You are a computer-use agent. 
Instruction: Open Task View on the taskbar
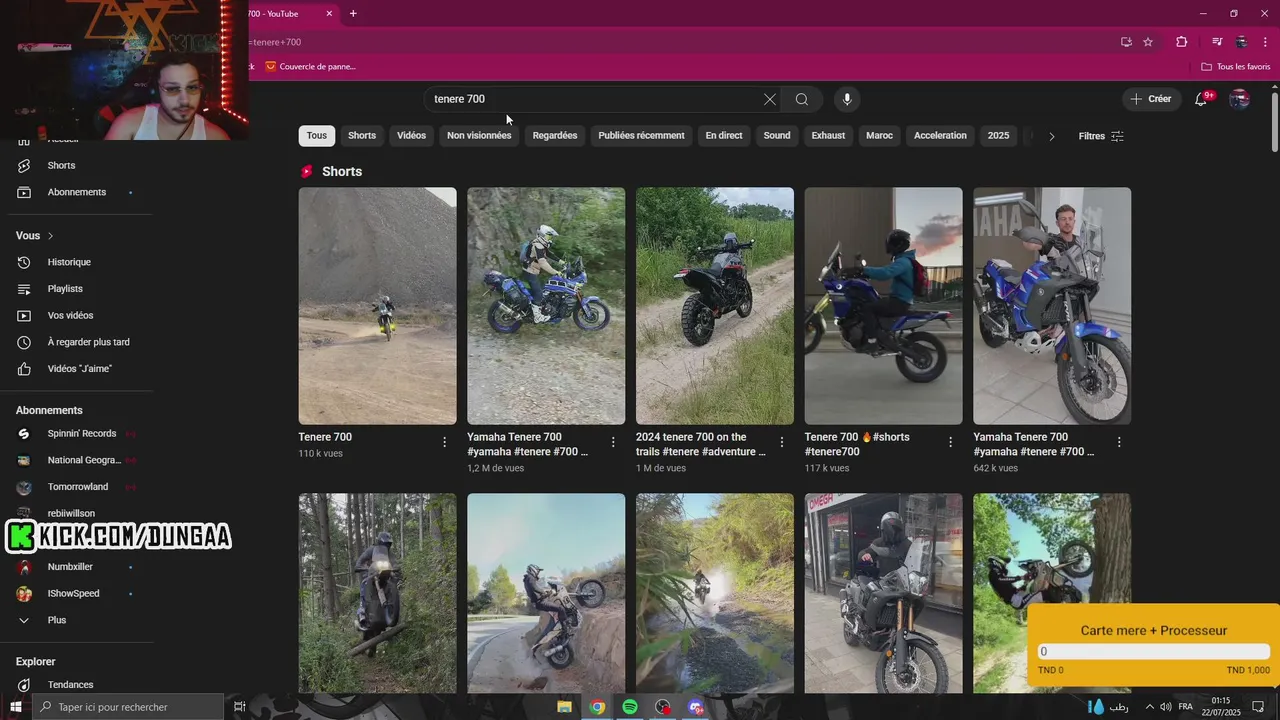pos(240,707)
